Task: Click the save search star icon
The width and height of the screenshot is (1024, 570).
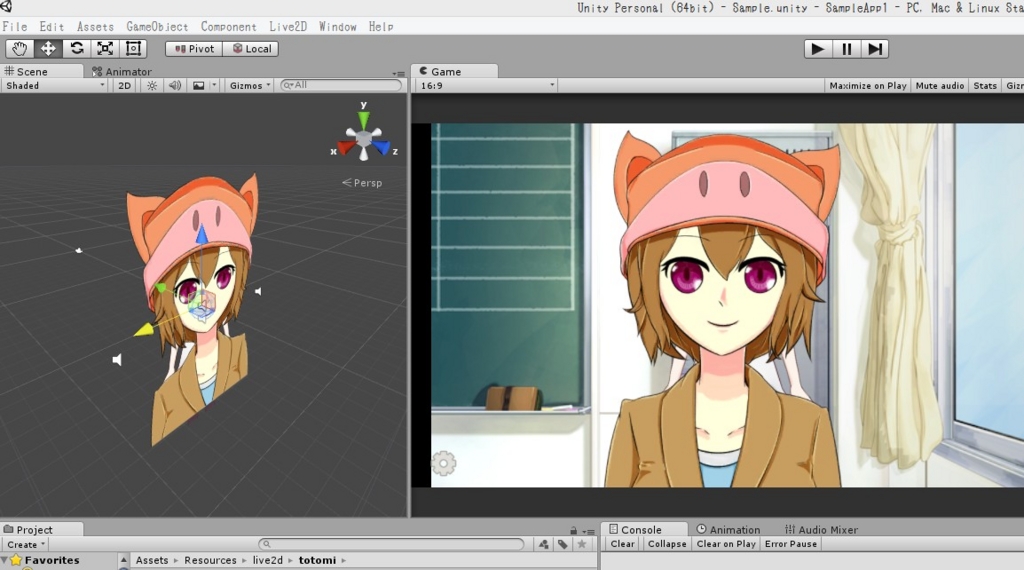Action: (x=581, y=544)
